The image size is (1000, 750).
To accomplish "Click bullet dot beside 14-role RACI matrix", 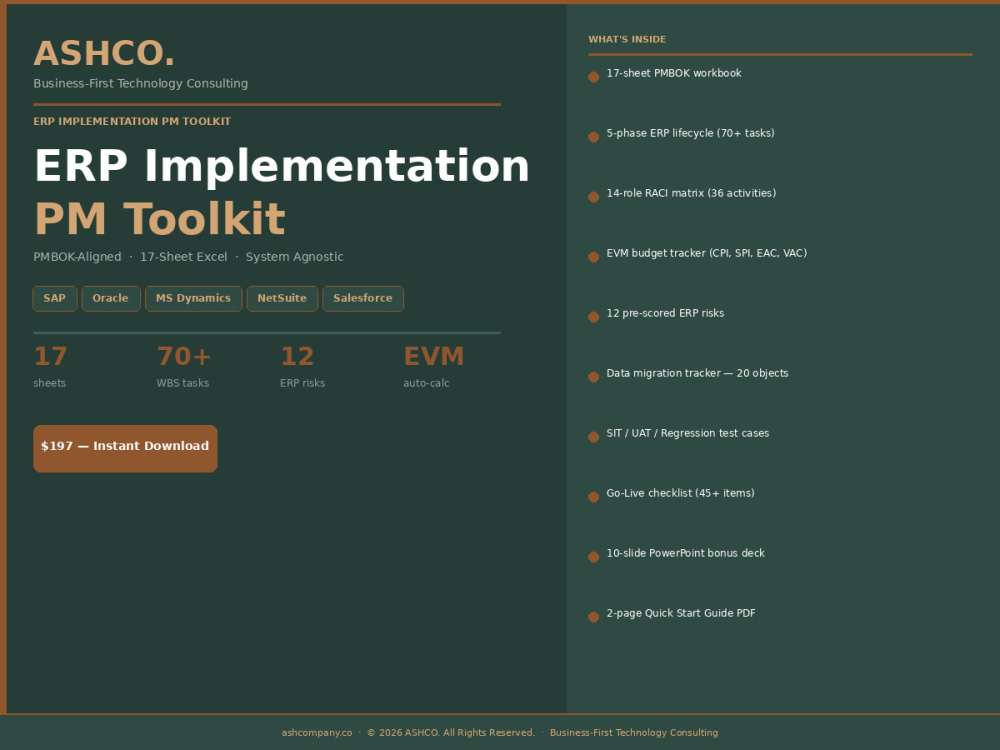I will 594,197.
